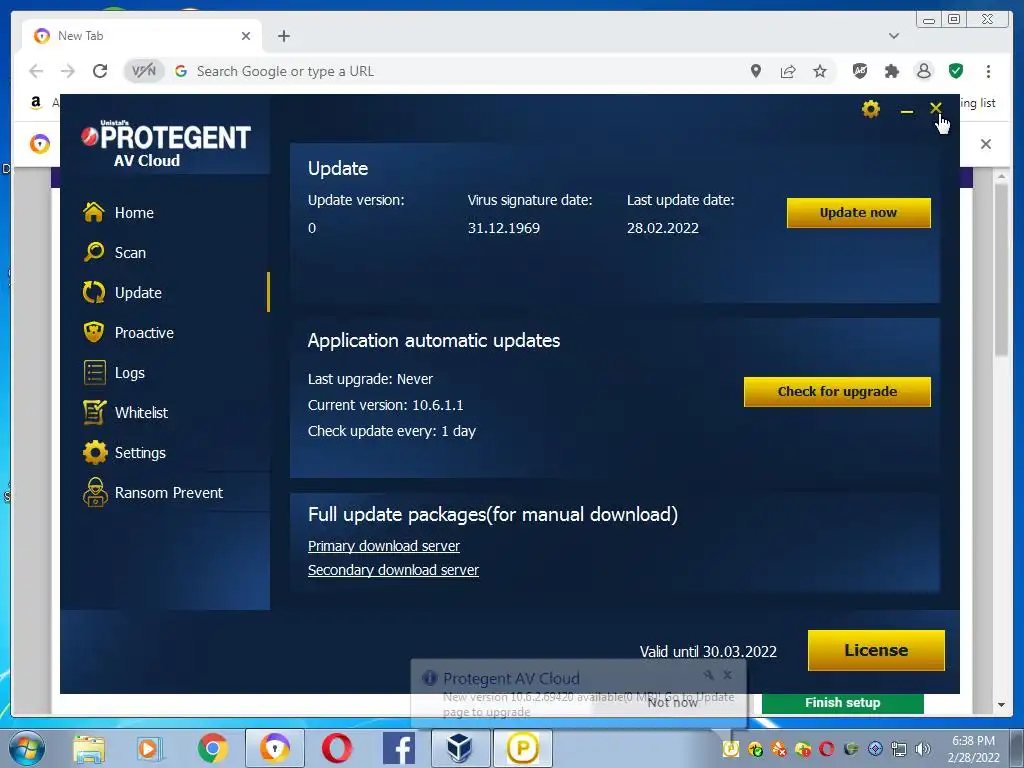Click the green Finish setup button

click(842, 703)
